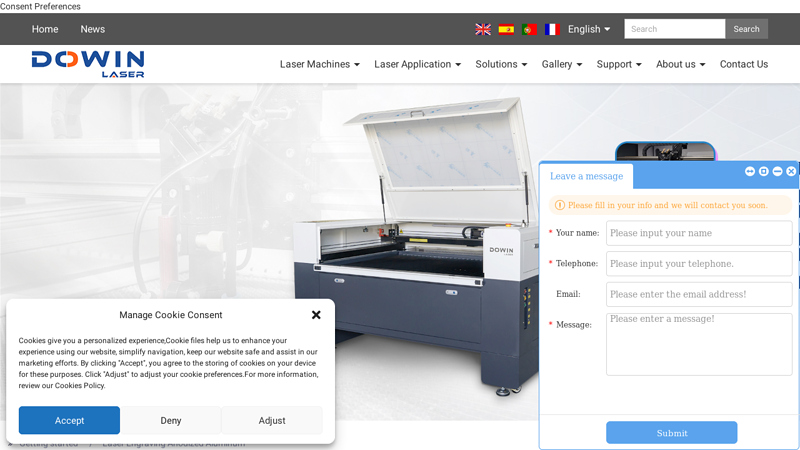The width and height of the screenshot is (800, 450).
Task: Click the thumbnail above the message widget
Action: click(665, 152)
